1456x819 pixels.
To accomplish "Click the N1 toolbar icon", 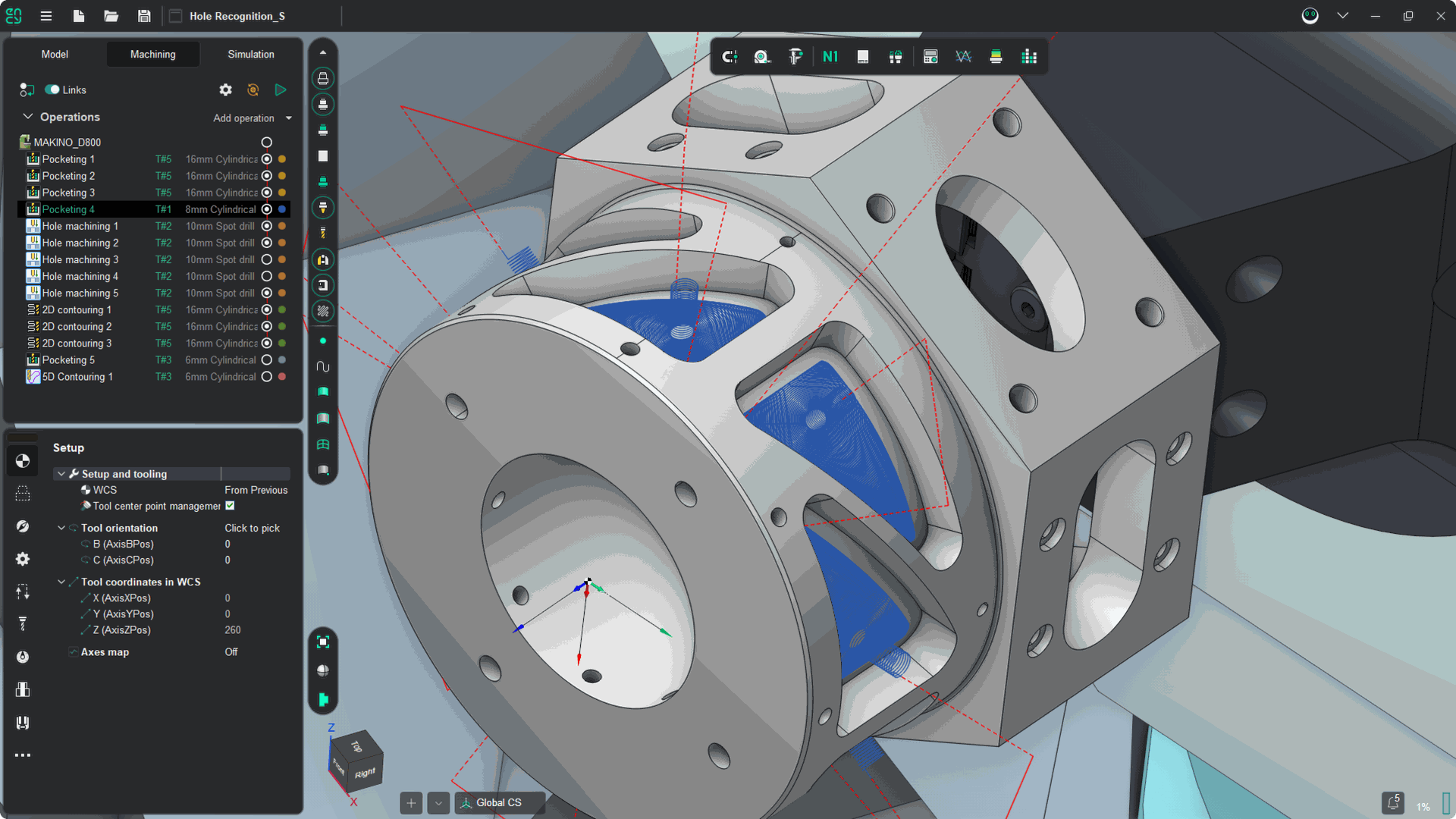I will pyautogui.click(x=830, y=56).
